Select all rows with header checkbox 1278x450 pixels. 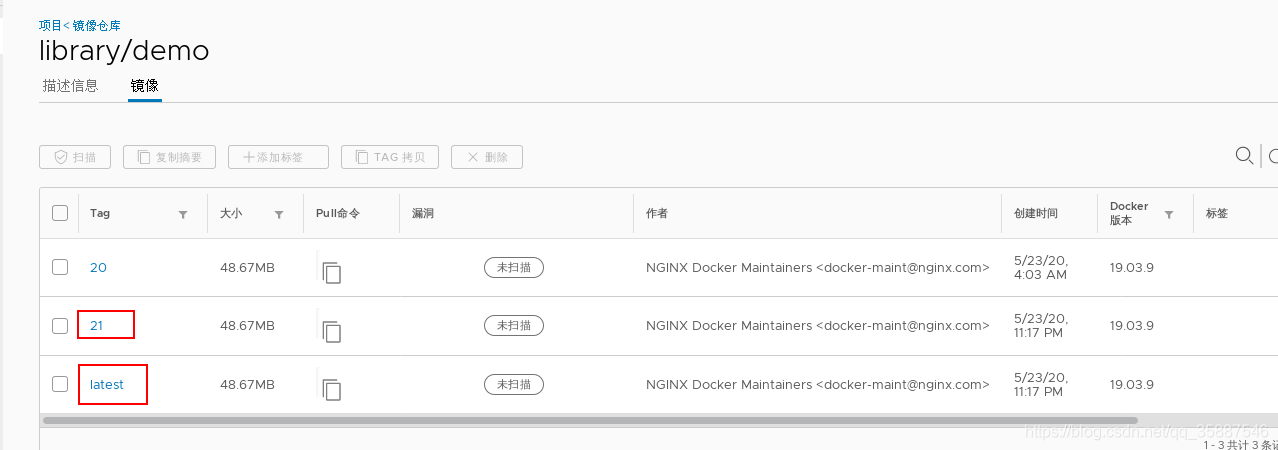coord(60,213)
